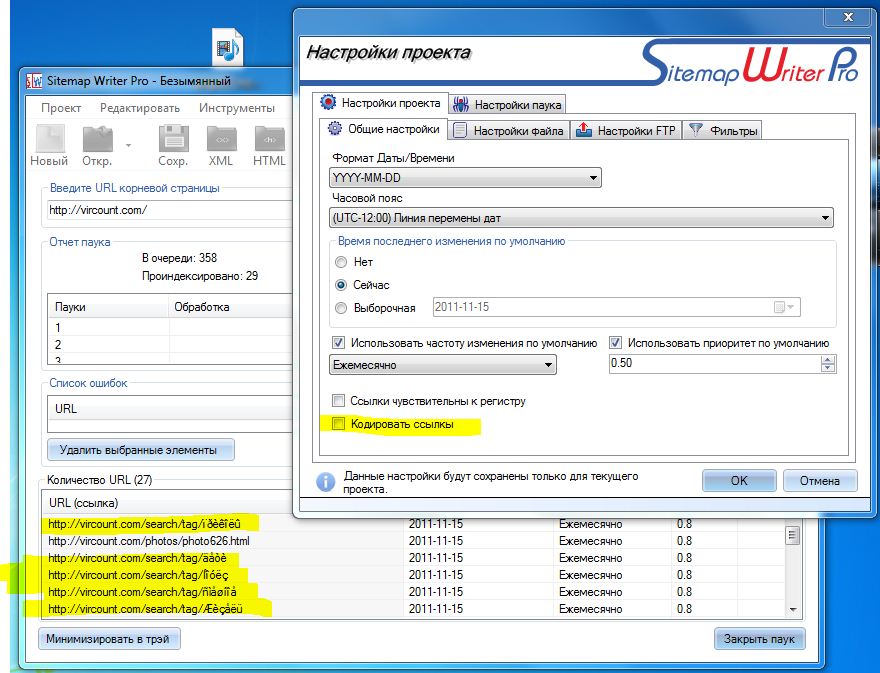Click the gear icon on Общие настройки tab
Viewport: 880px width, 673px height.
point(334,129)
